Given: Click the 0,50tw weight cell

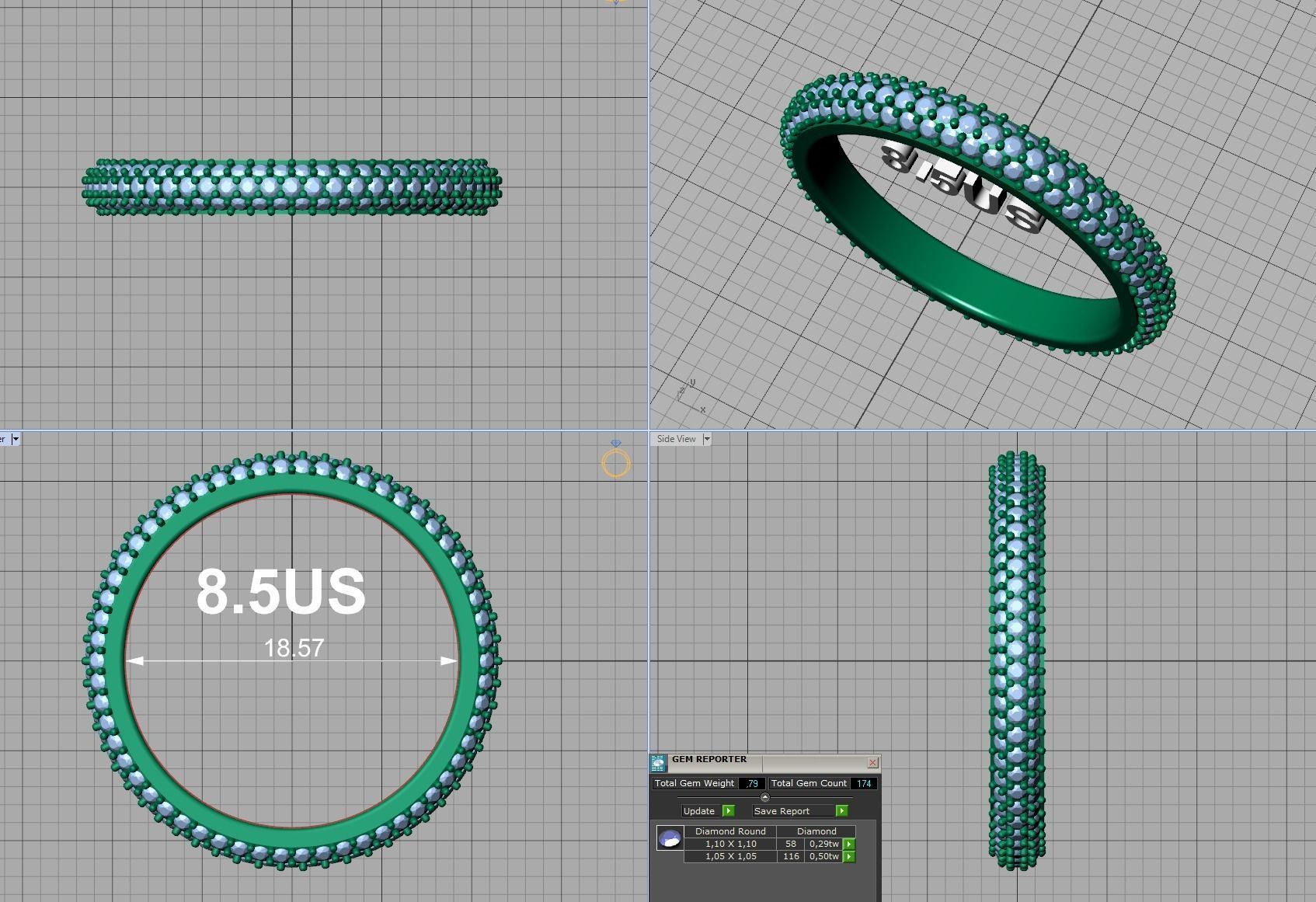Looking at the screenshot, I should [823, 856].
